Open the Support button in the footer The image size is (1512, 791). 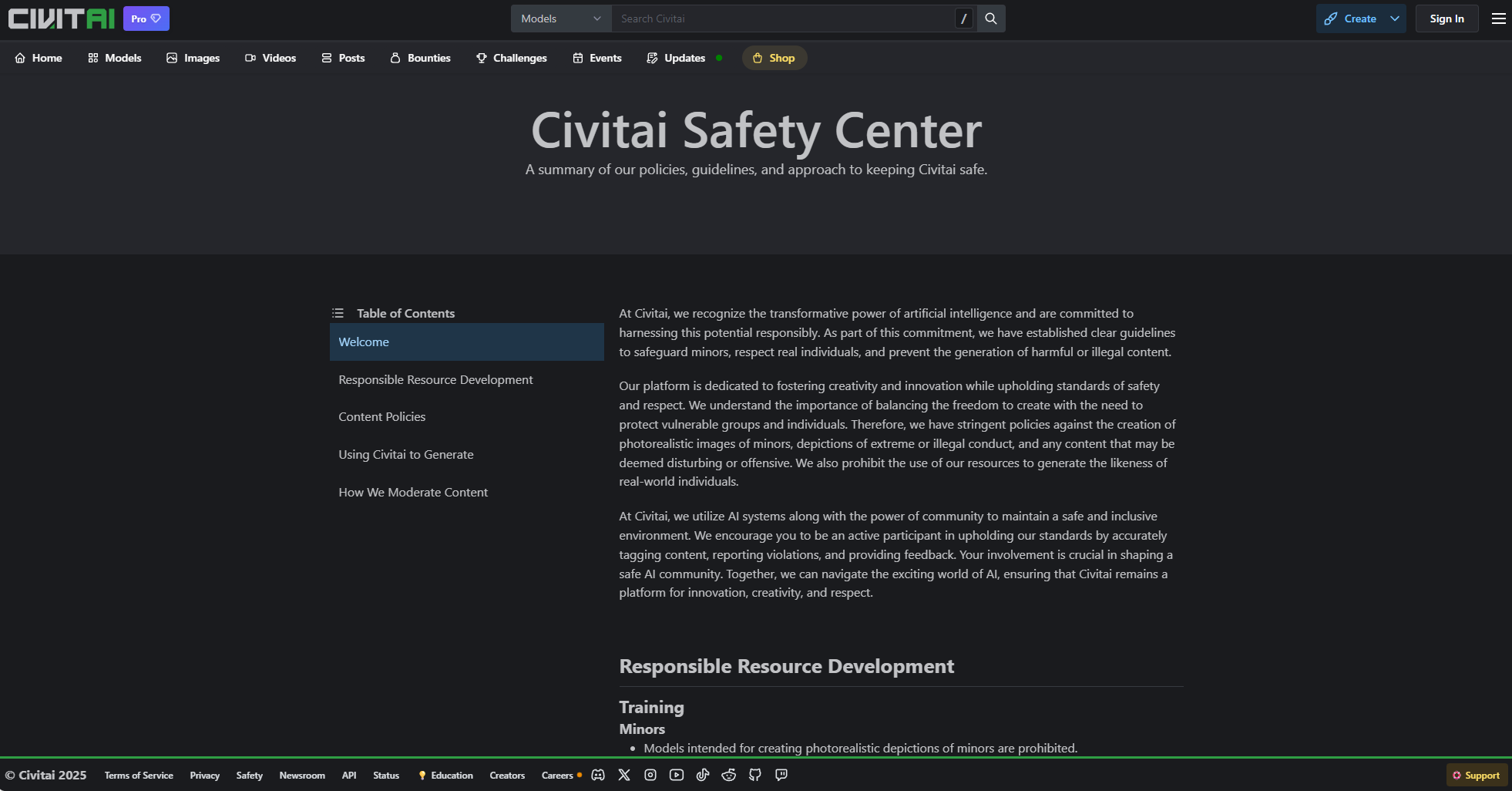1477,775
